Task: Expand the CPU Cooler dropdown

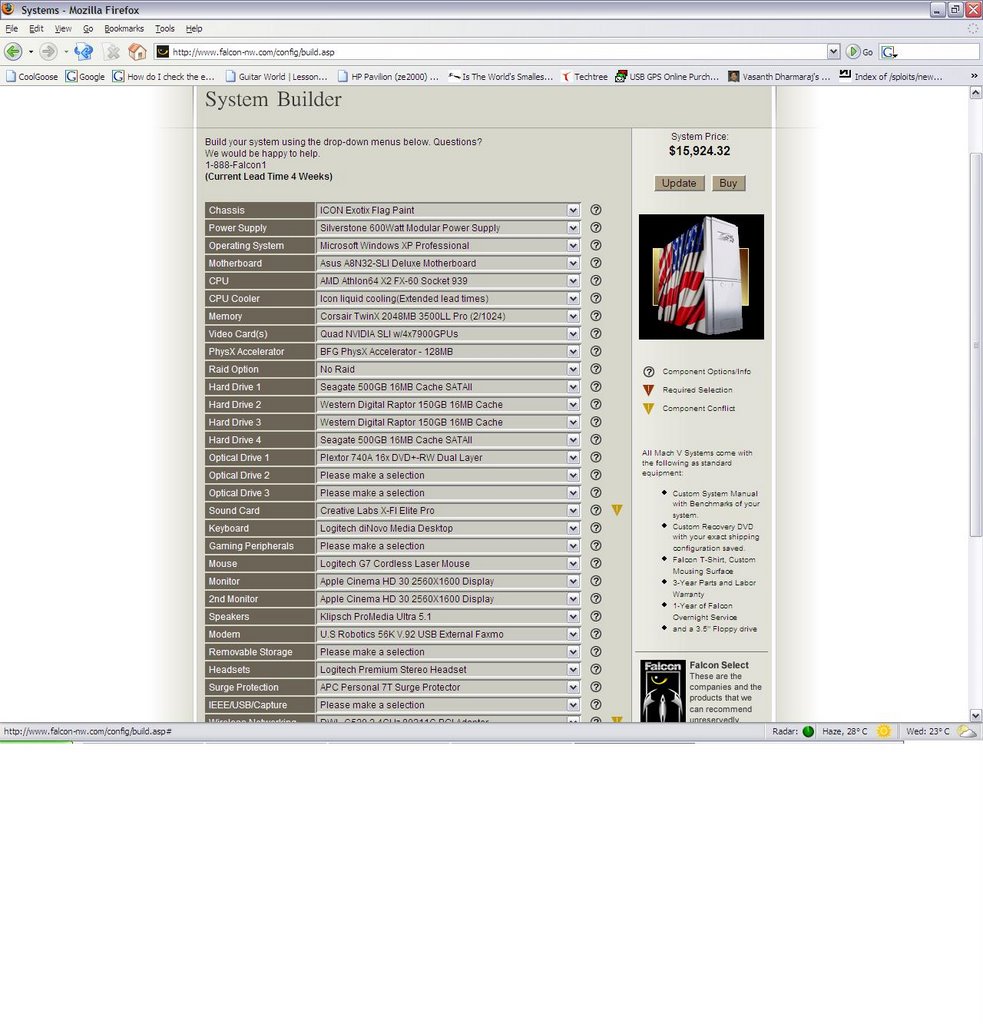Action: click(448, 298)
